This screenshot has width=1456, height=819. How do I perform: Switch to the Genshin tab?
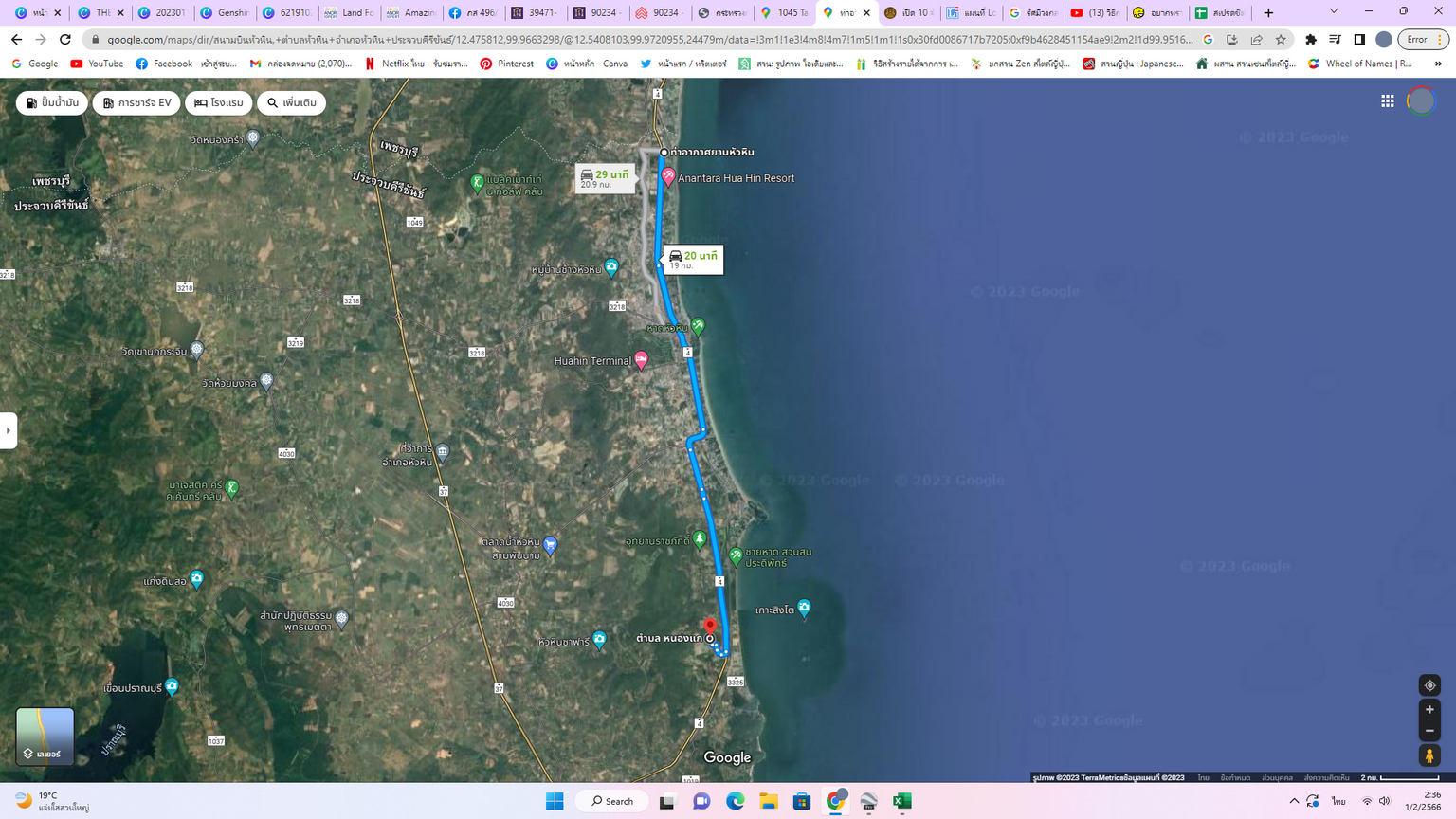[225, 13]
